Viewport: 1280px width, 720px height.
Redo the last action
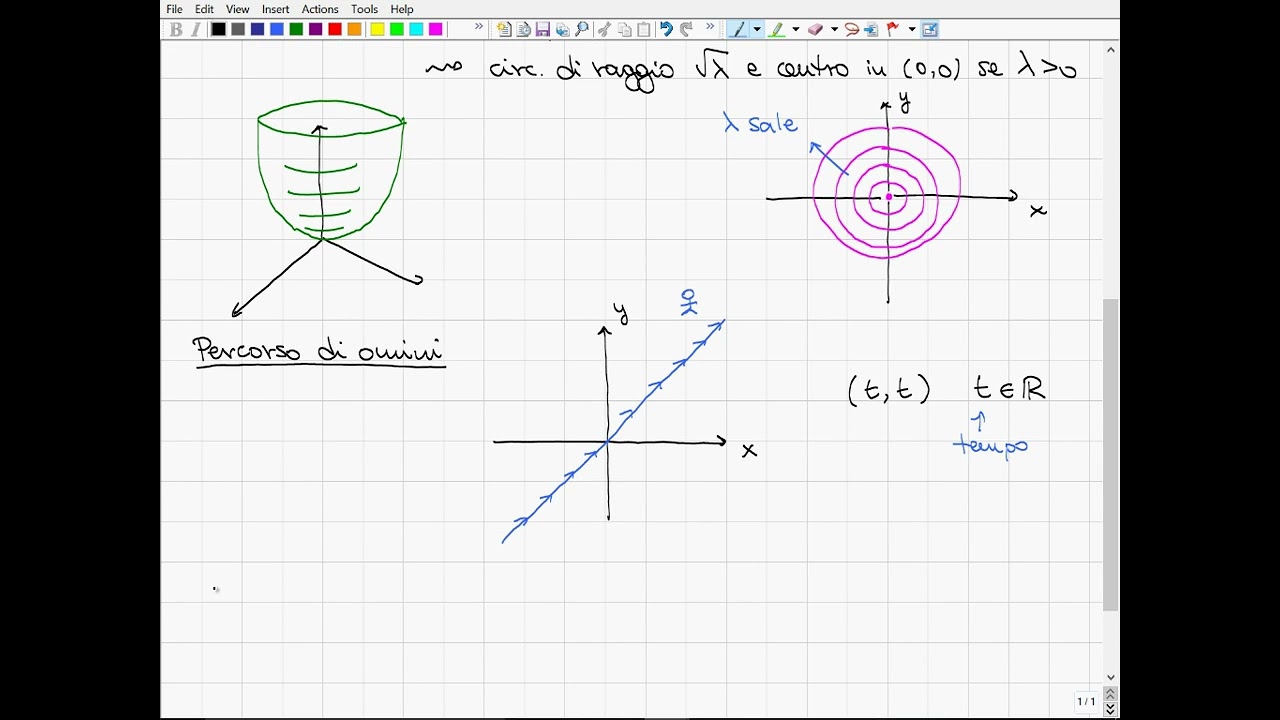[x=686, y=30]
